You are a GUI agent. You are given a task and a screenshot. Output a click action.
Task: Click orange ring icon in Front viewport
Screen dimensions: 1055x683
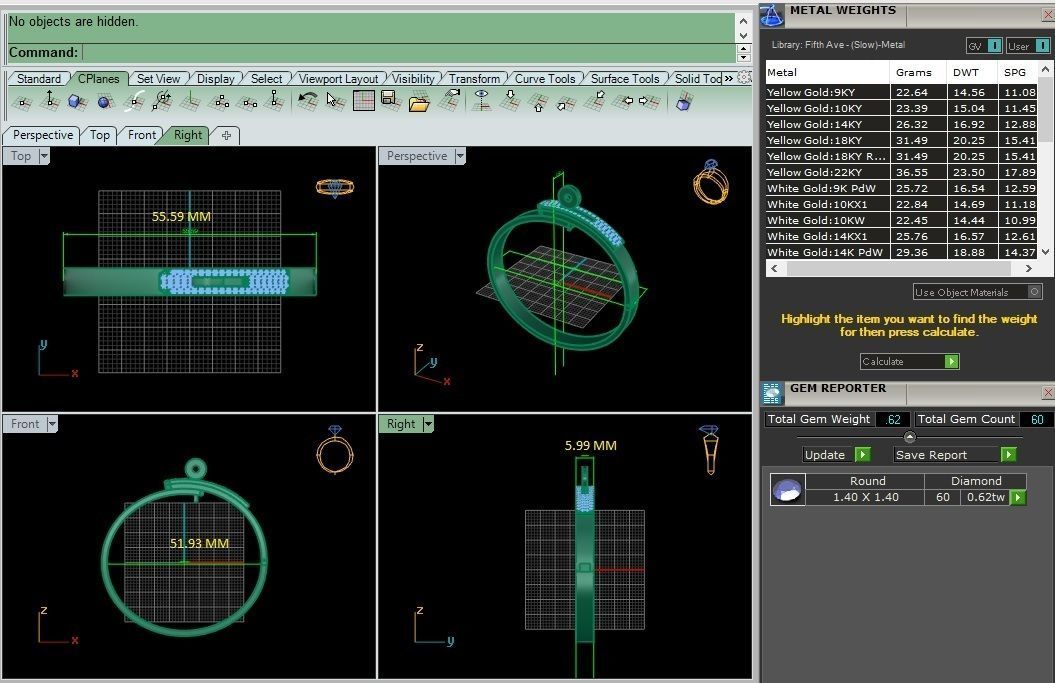coord(334,450)
